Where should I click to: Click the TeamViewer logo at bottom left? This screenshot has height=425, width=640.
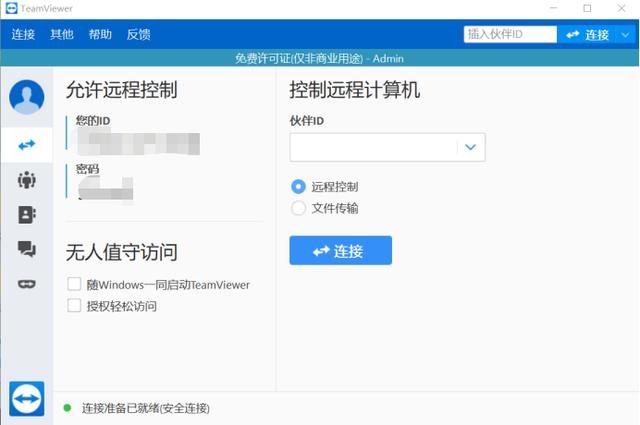(27, 398)
